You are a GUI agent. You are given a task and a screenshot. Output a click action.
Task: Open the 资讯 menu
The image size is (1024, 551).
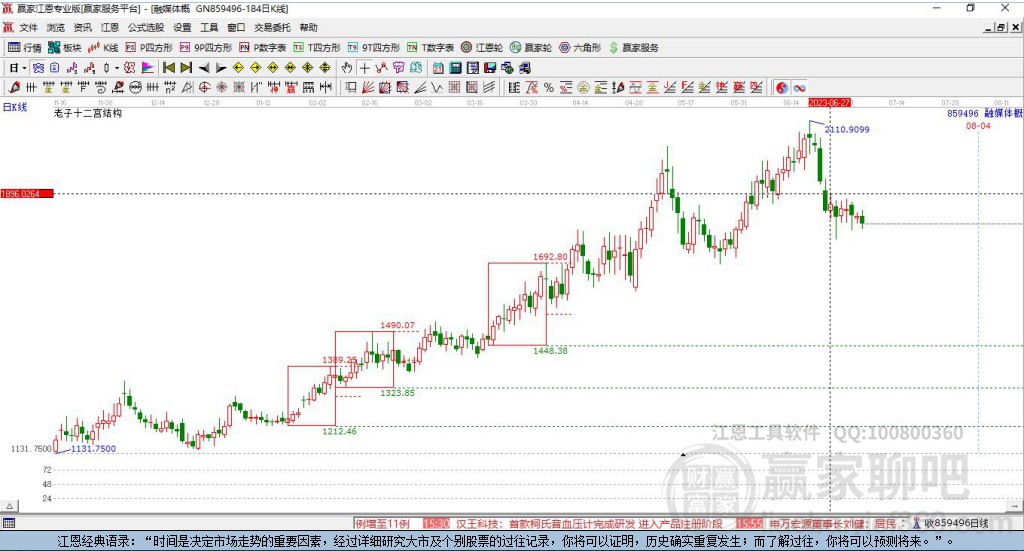pos(82,27)
